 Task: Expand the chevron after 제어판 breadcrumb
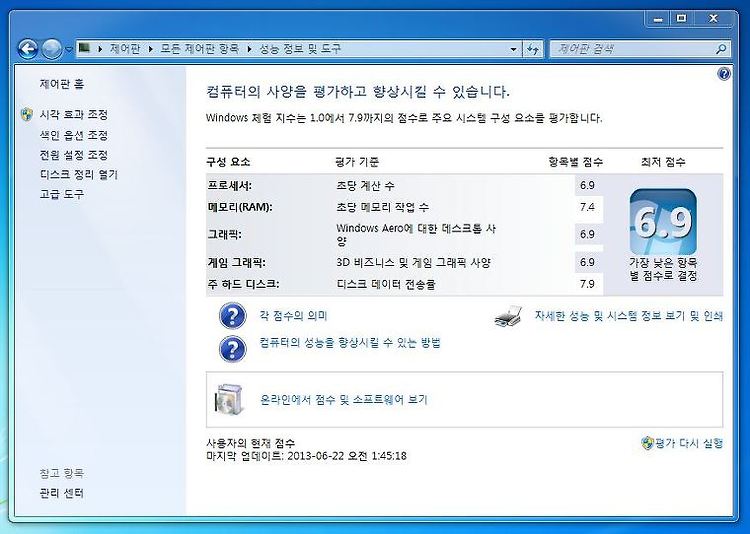click(151, 48)
